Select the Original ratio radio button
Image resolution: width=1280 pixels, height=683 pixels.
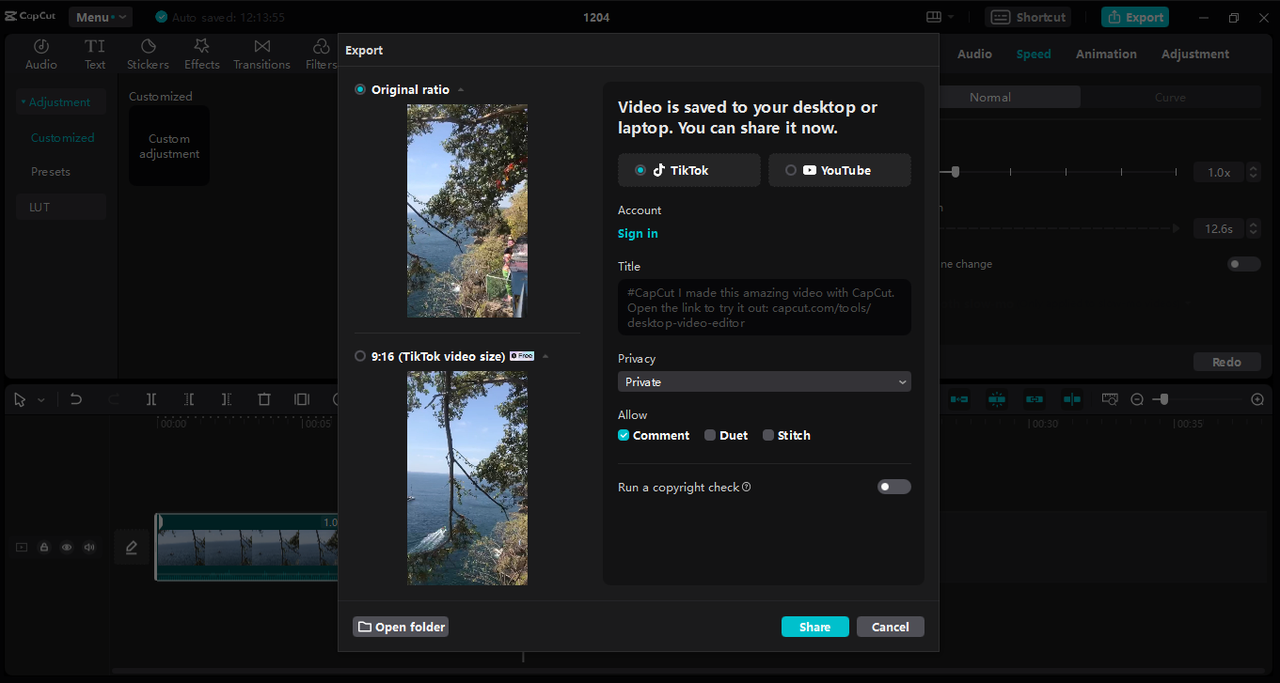click(360, 90)
